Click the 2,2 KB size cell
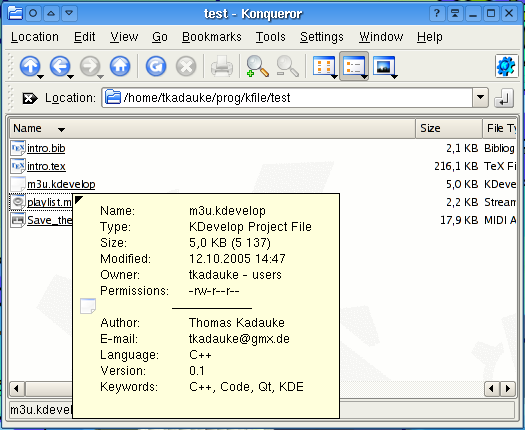This screenshot has height=430, width=525. 462,202
